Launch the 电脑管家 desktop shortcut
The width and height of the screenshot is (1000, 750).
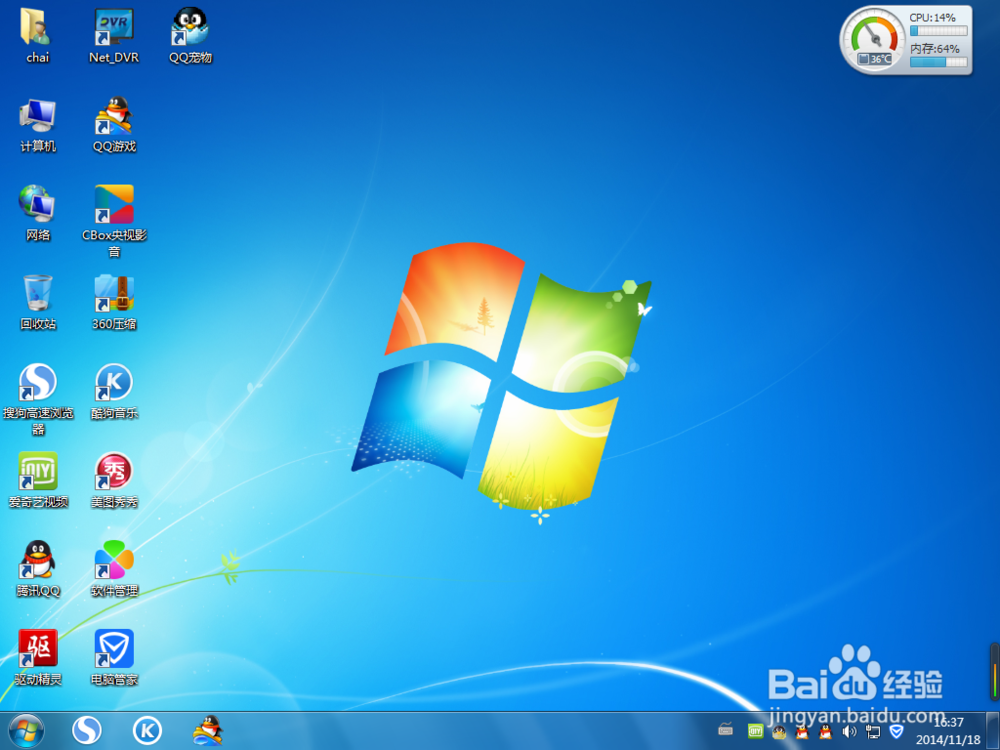coord(114,658)
